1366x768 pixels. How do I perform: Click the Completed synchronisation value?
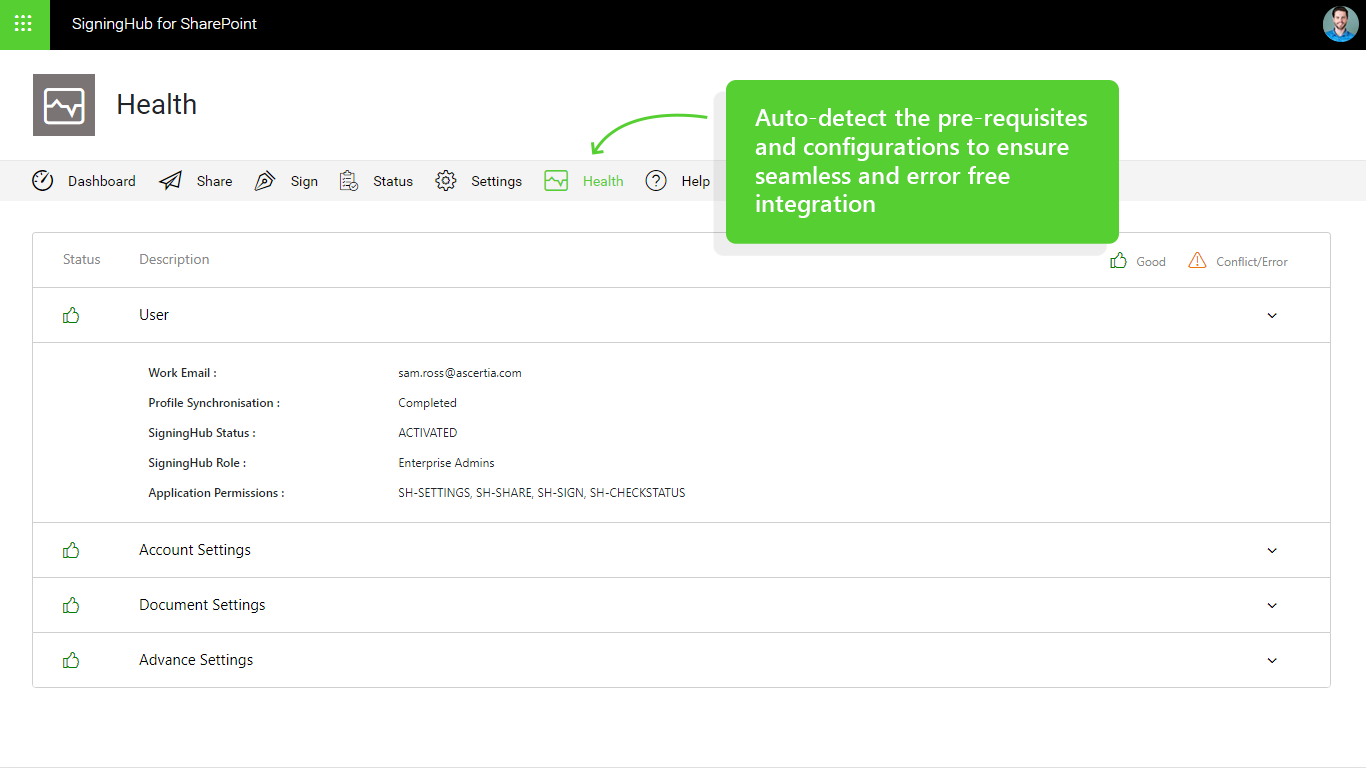point(427,403)
